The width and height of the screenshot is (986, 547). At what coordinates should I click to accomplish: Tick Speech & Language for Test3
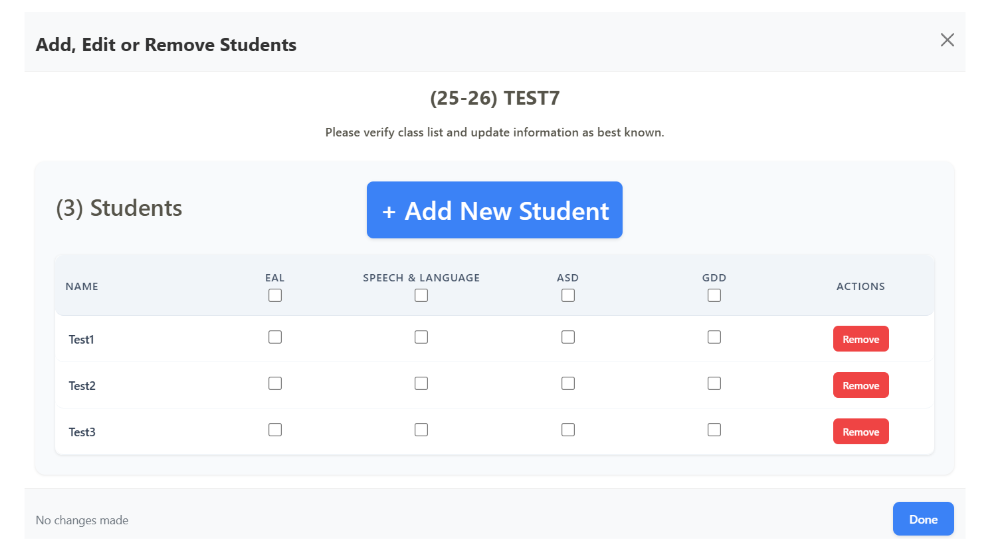(x=421, y=429)
